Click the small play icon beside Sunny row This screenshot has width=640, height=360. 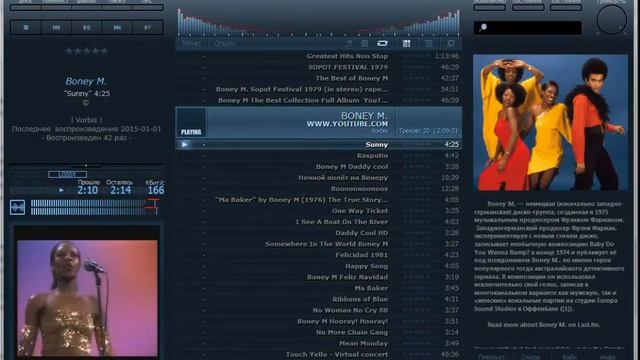pyautogui.click(x=184, y=144)
